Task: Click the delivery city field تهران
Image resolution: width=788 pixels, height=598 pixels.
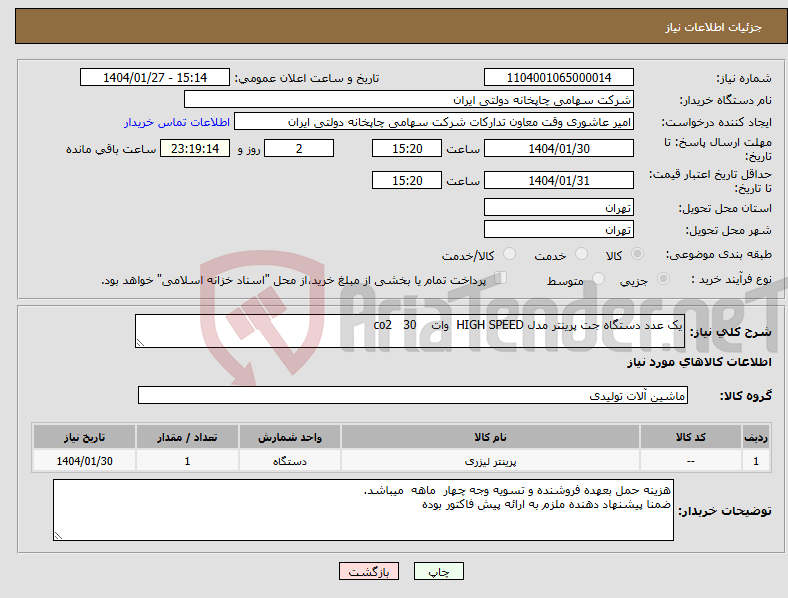Action: 558,229
